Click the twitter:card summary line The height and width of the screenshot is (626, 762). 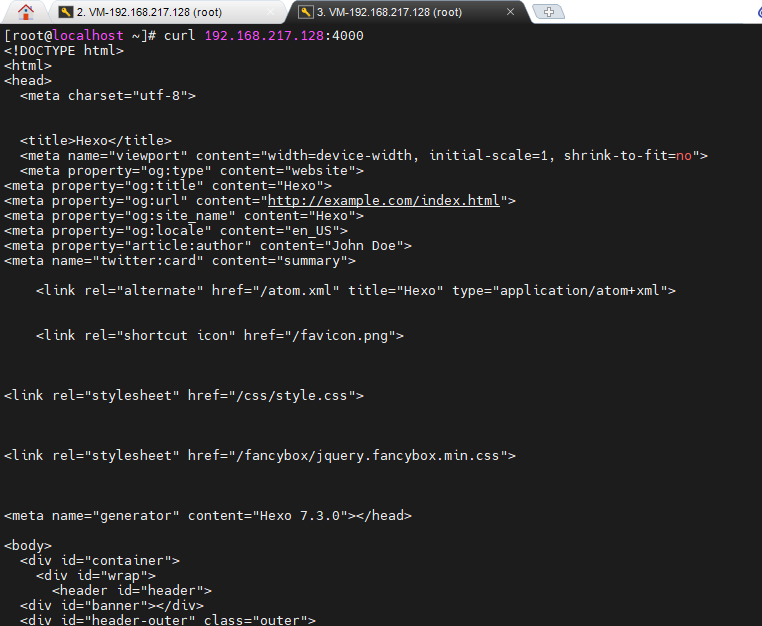point(180,261)
